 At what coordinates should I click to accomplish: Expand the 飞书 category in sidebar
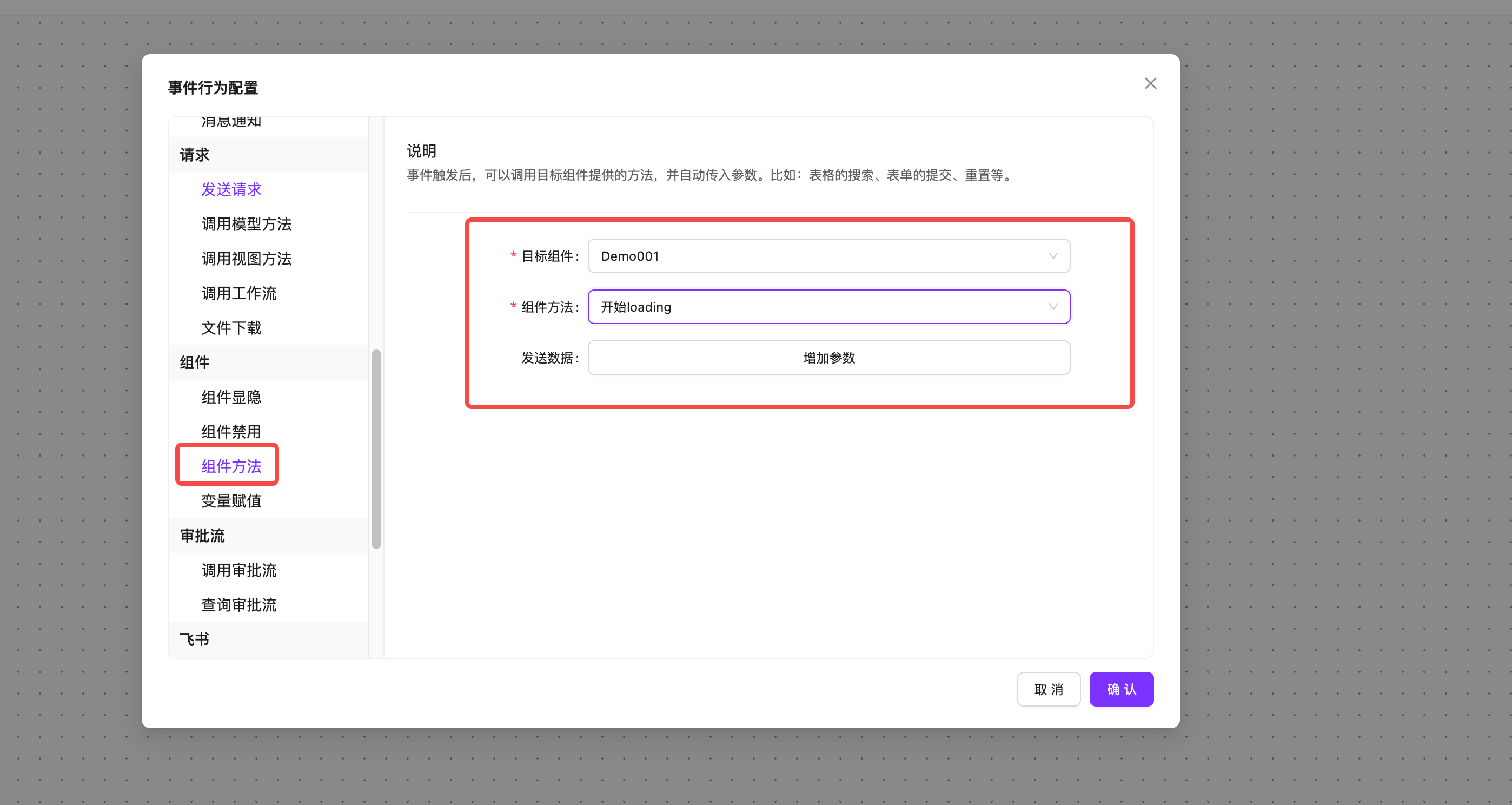(194, 638)
